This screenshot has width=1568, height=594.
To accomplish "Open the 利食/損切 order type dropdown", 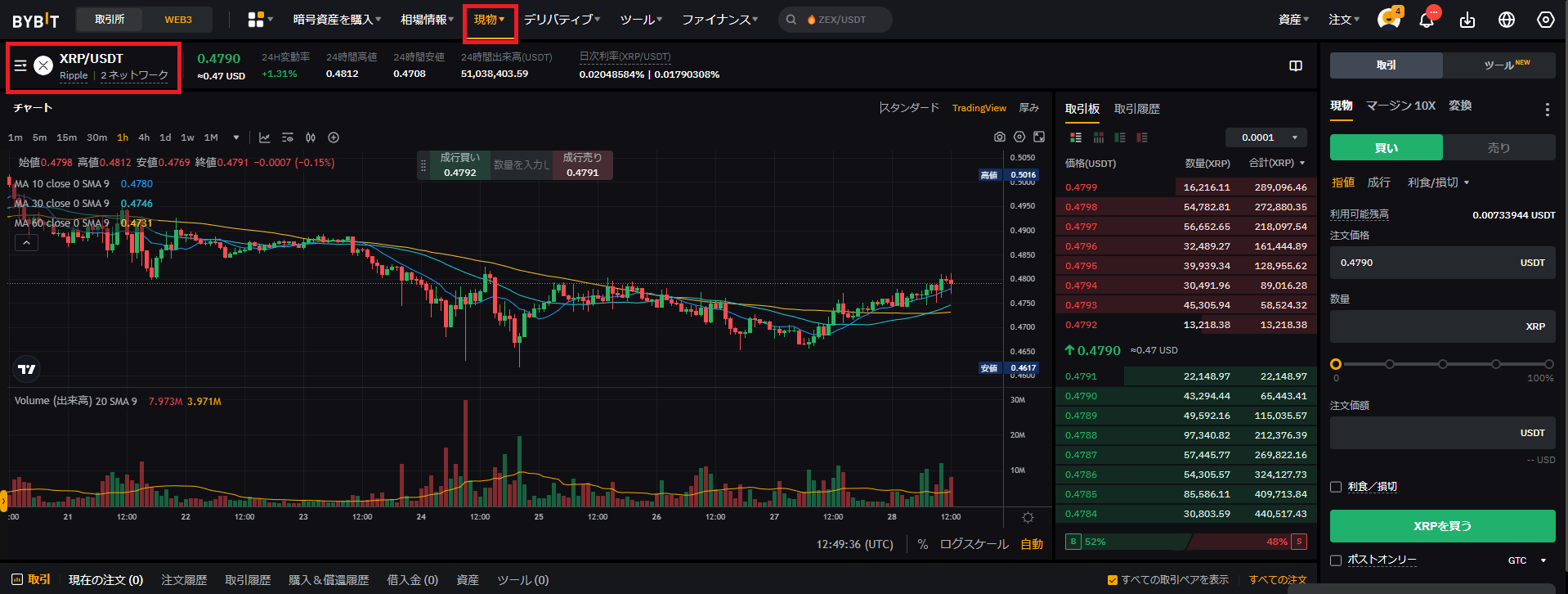I will (x=1438, y=182).
